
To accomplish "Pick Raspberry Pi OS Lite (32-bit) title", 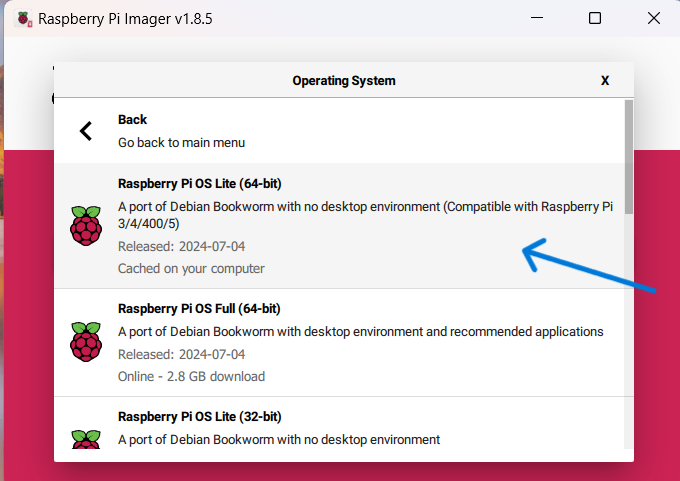I will pyautogui.click(x=199, y=416).
